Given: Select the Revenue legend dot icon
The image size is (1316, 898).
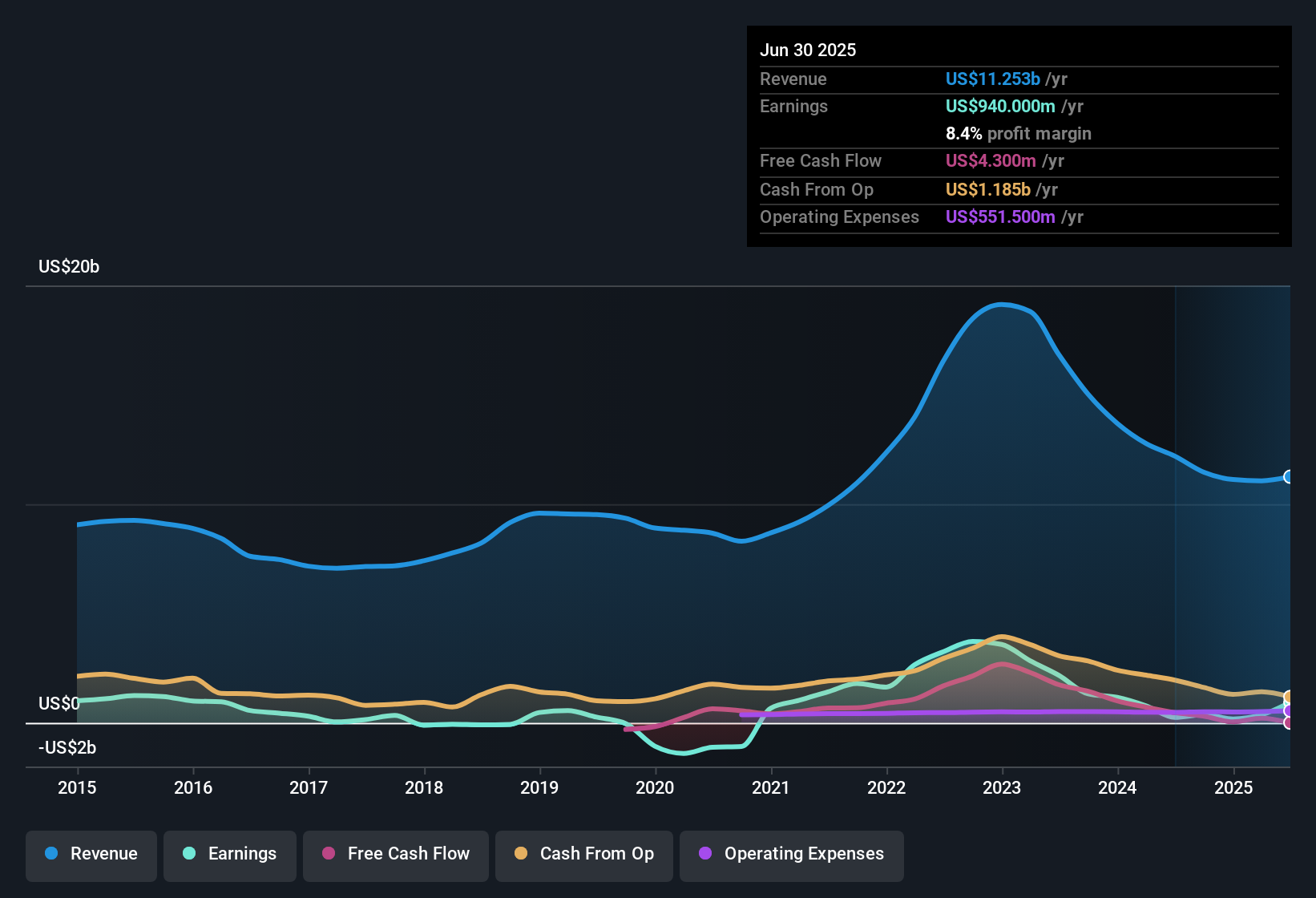Looking at the screenshot, I should point(50,854).
